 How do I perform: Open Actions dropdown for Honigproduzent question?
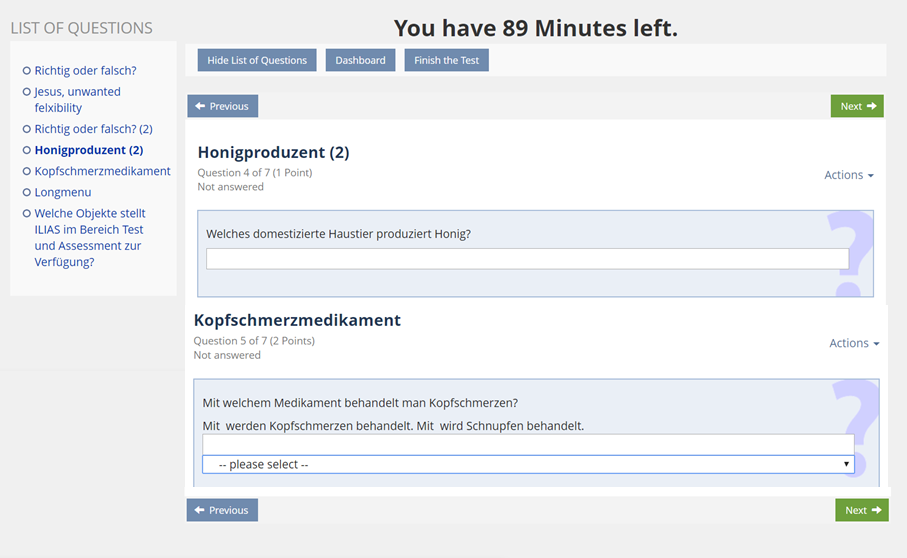pyautogui.click(x=848, y=175)
